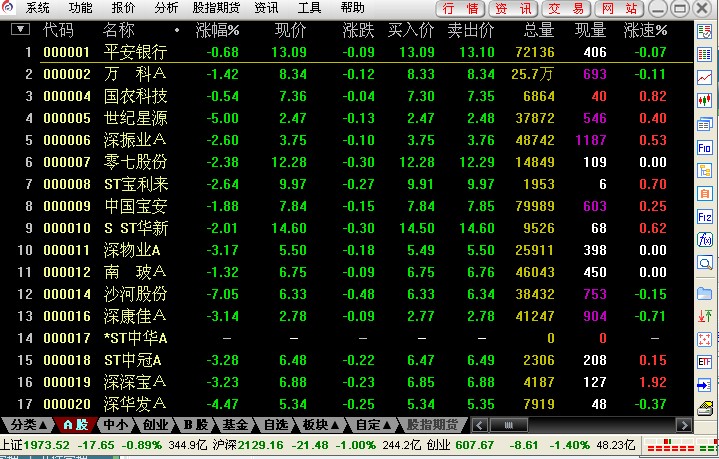Select the 沙河股份 stock name
Screen dimensions: 719x459
tap(135, 294)
